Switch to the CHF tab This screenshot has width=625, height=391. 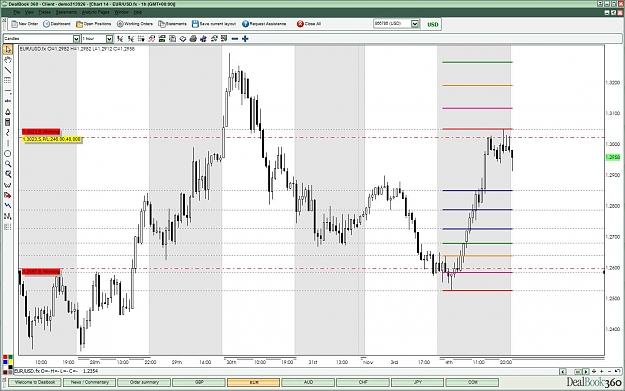click(363, 382)
